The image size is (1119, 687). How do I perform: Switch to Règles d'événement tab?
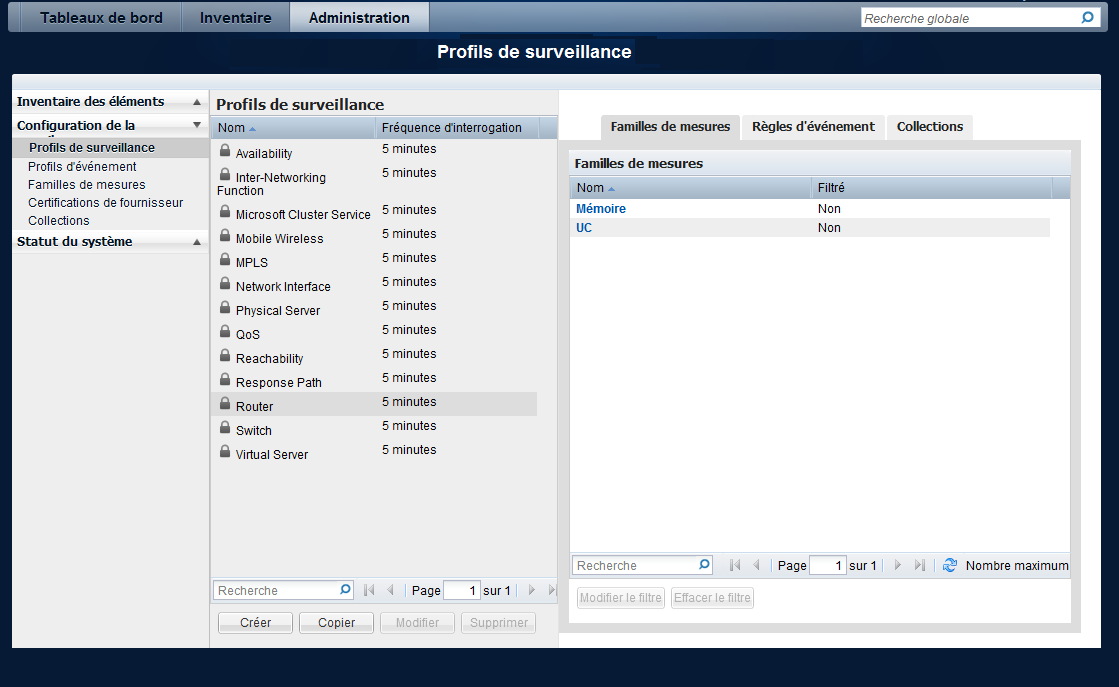[x=814, y=127]
